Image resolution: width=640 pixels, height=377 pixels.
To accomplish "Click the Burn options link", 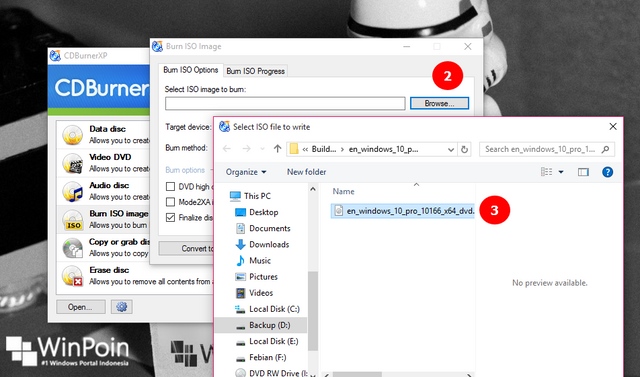I will coord(185,170).
